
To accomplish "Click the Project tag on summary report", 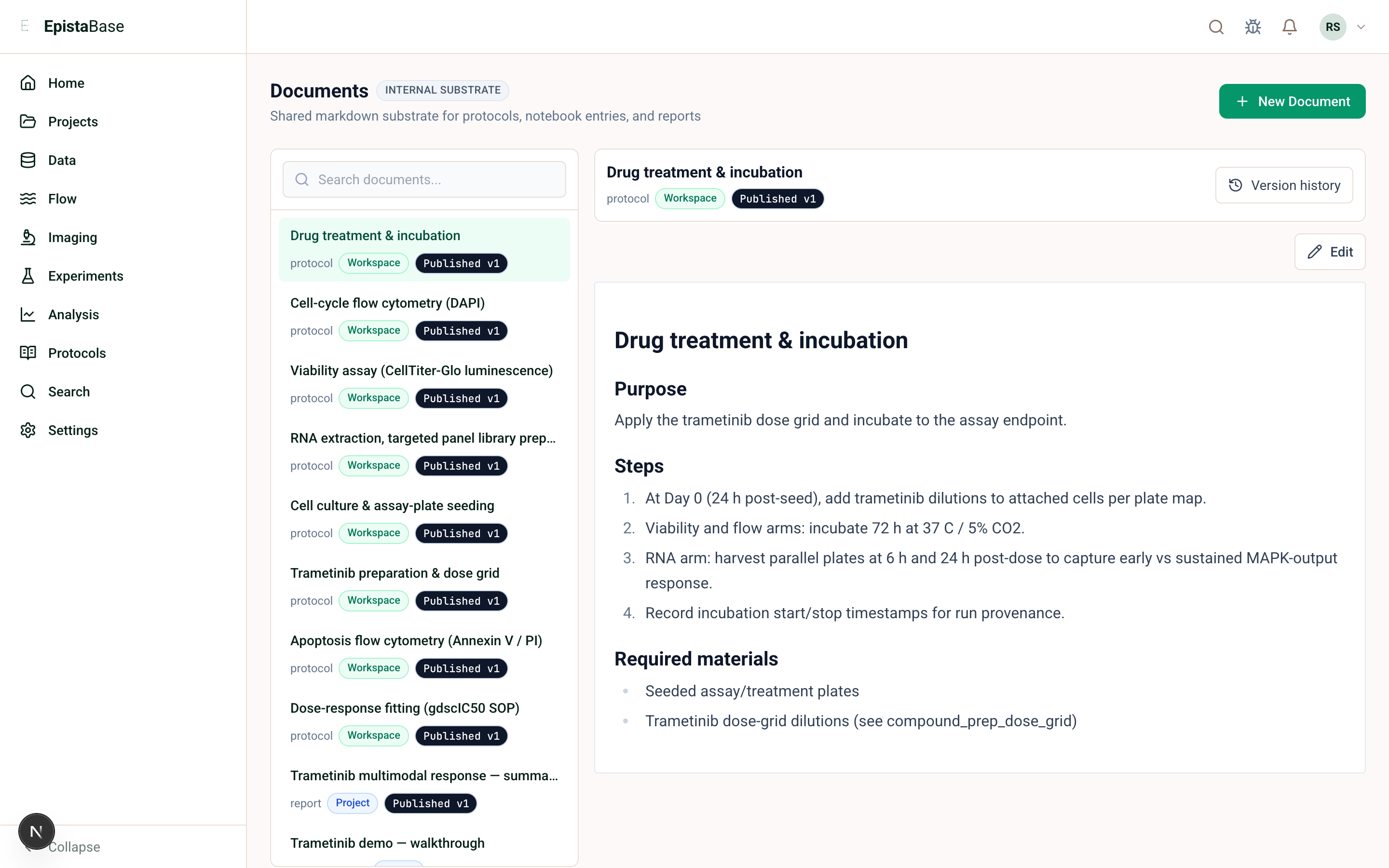I will [x=353, y=802].
